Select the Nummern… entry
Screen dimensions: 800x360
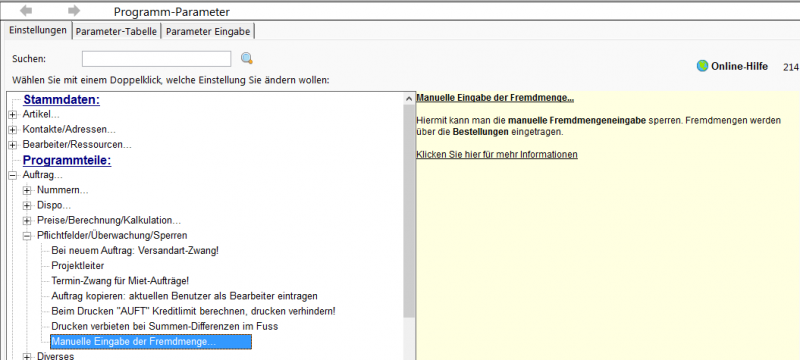pyautogui.click(x=63, y=191)
